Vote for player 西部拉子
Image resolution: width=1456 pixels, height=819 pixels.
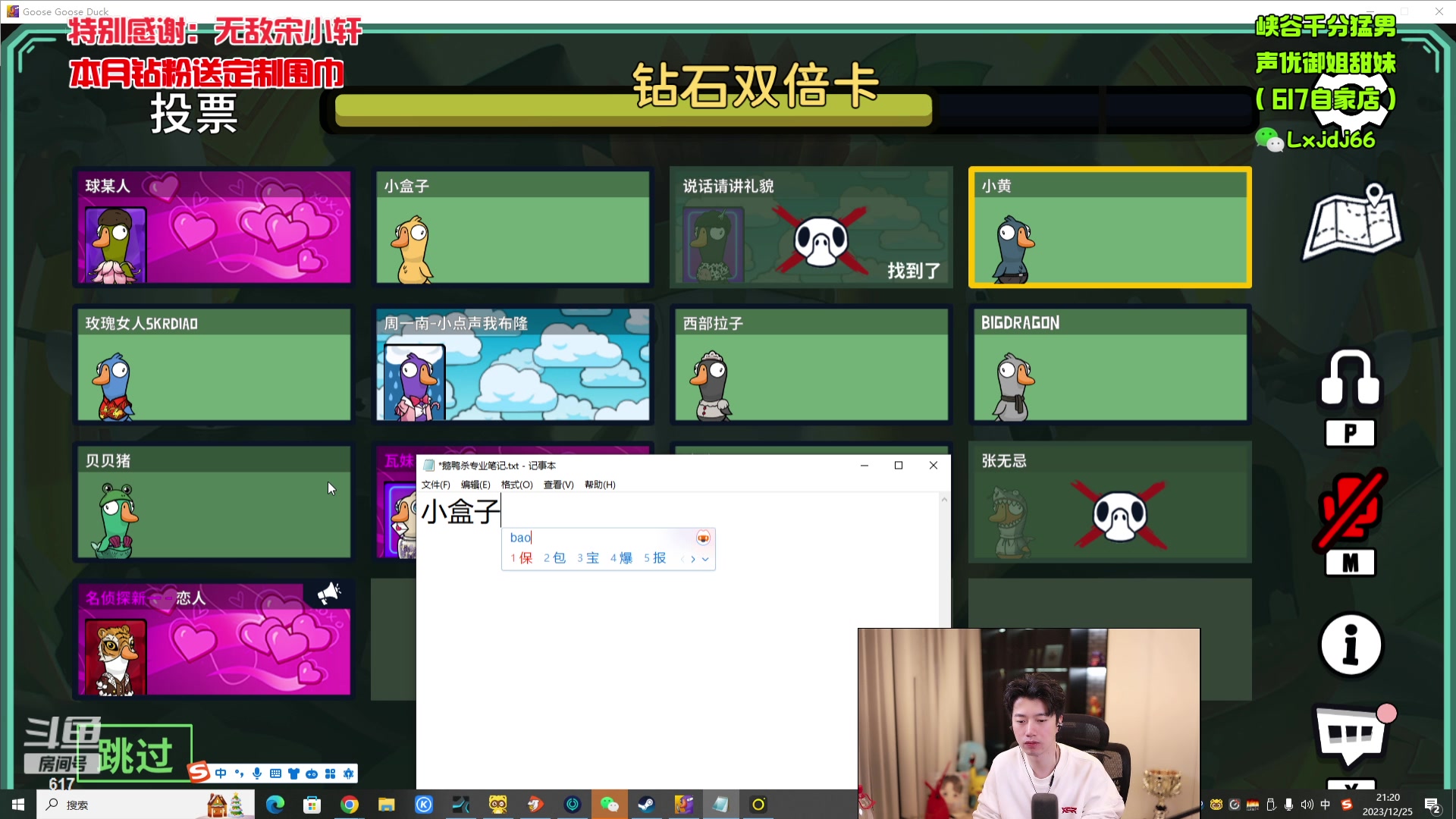point(811,365)
